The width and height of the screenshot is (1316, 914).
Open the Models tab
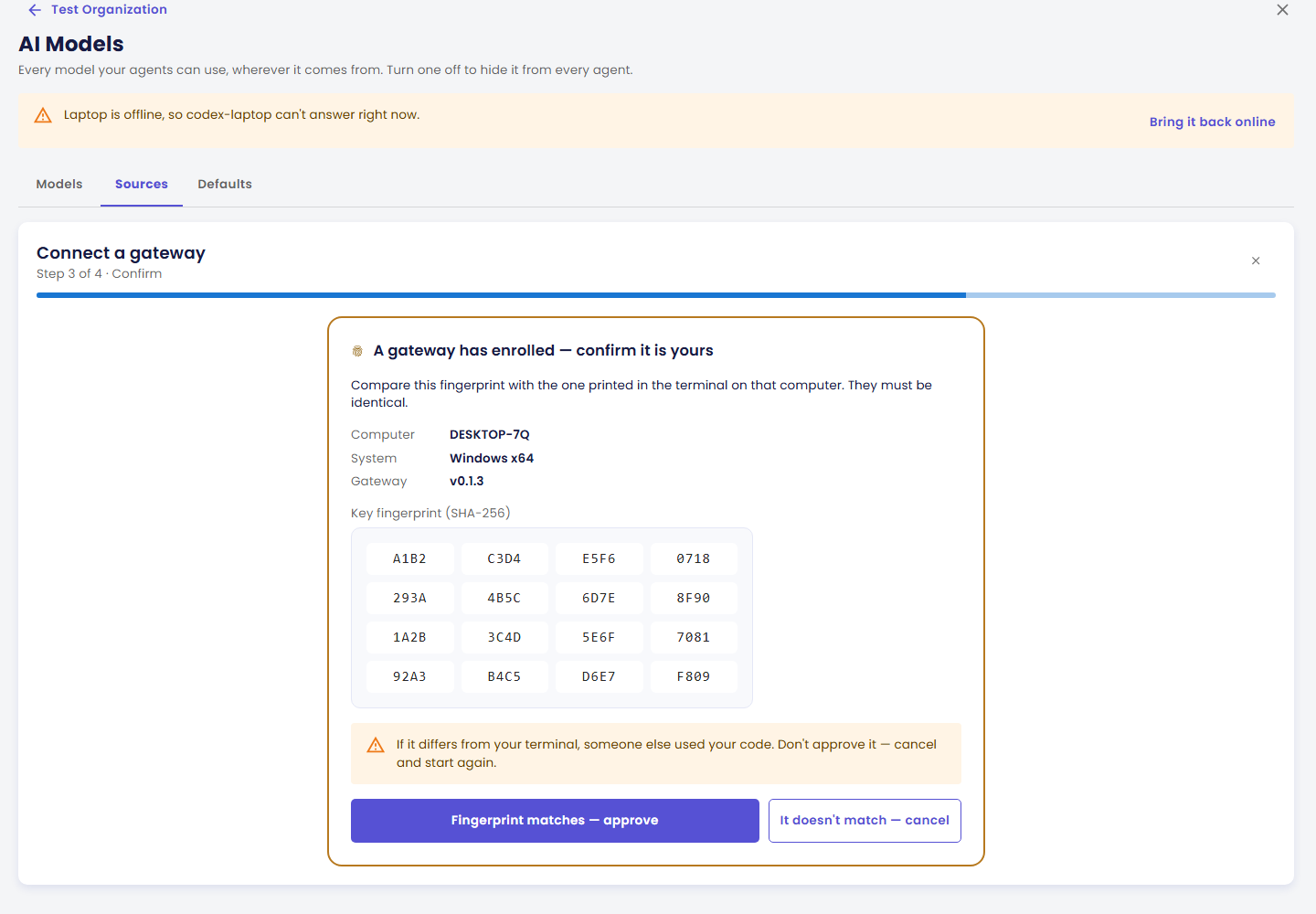click(59, 184)
